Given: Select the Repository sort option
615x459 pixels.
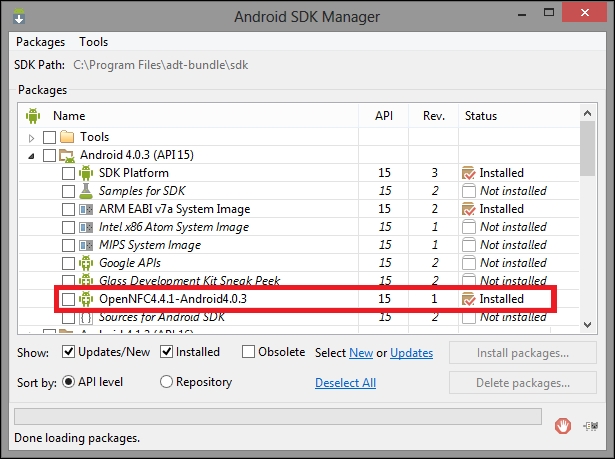Looking at the screenshot, I should (166, 382).
